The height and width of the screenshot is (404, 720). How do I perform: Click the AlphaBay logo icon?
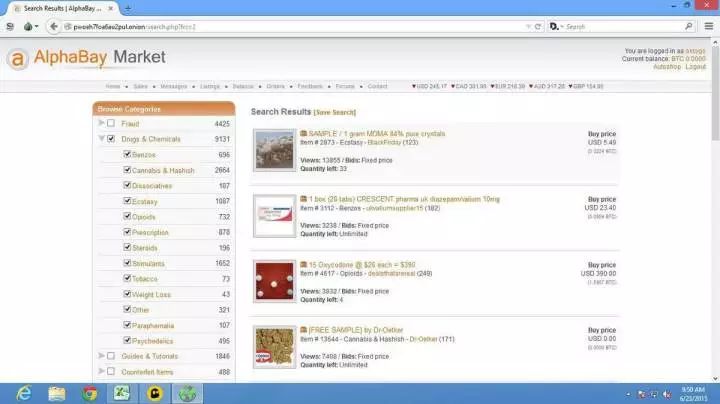point(18,58)
